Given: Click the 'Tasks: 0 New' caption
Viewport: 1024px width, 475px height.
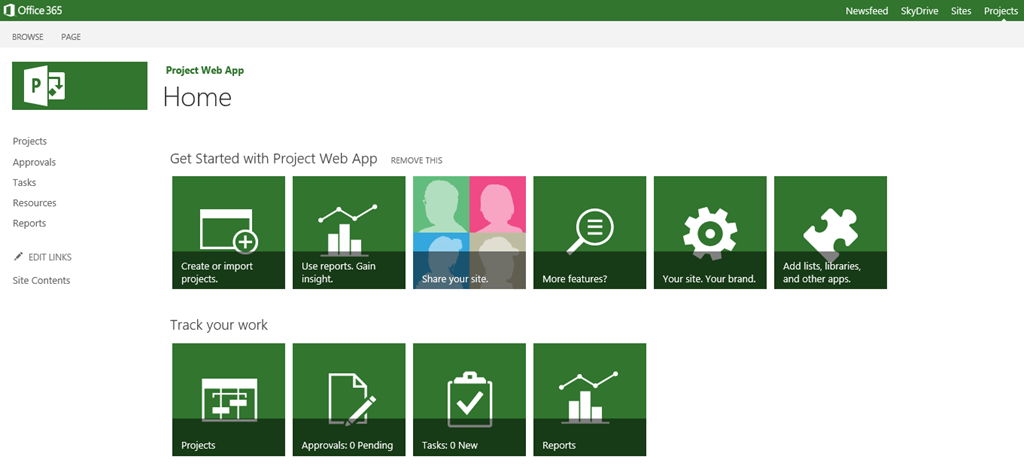Looking at the screenshot, I should coord(450,446).
